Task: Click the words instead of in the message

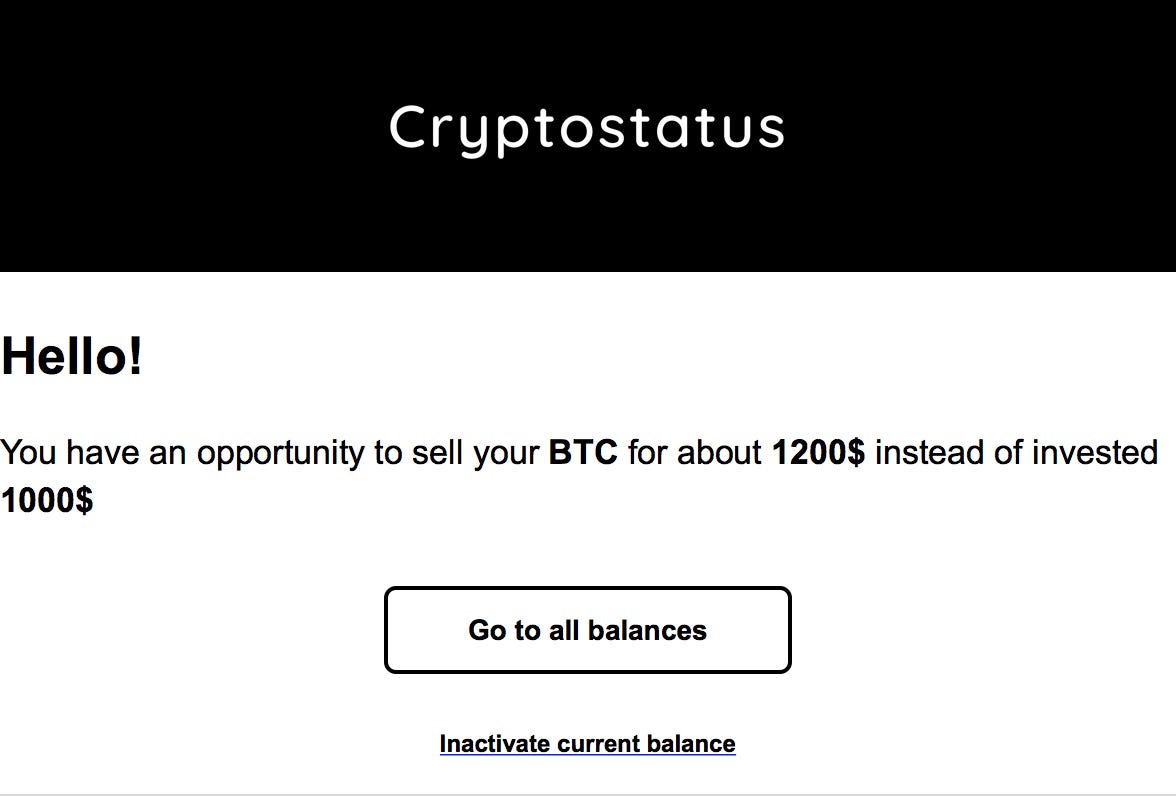Action: 948,452
